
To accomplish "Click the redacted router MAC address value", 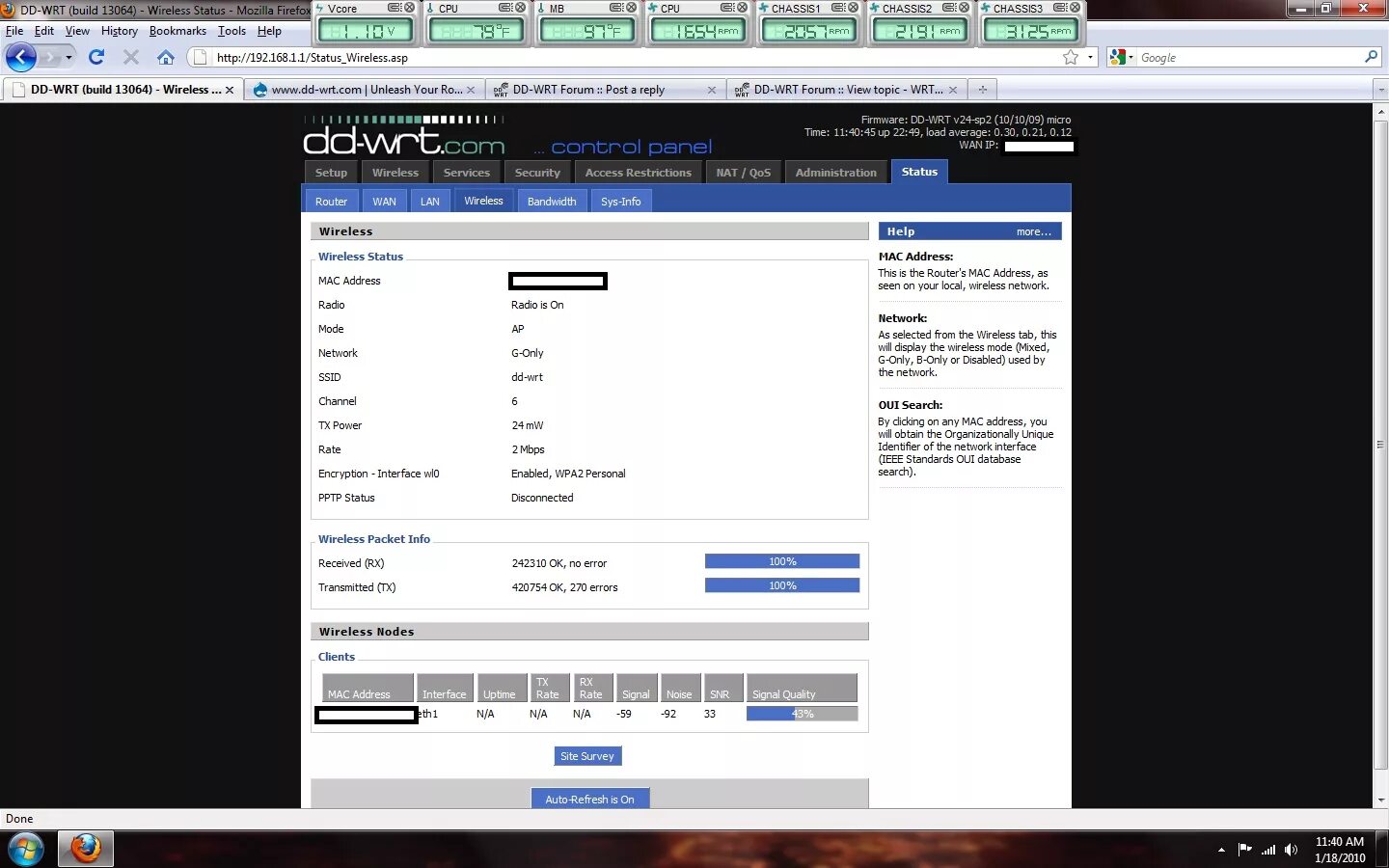I will (x=558, y=282).
